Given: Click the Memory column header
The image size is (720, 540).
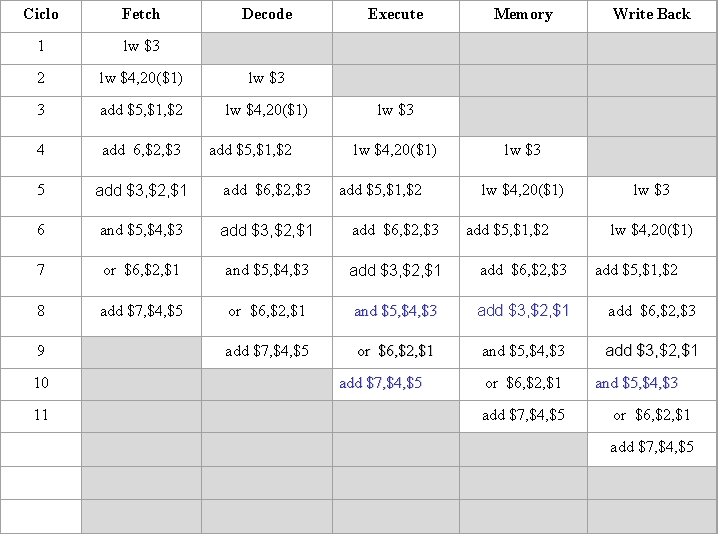Looking at the screenshot, I should click(x=523, y=15).
